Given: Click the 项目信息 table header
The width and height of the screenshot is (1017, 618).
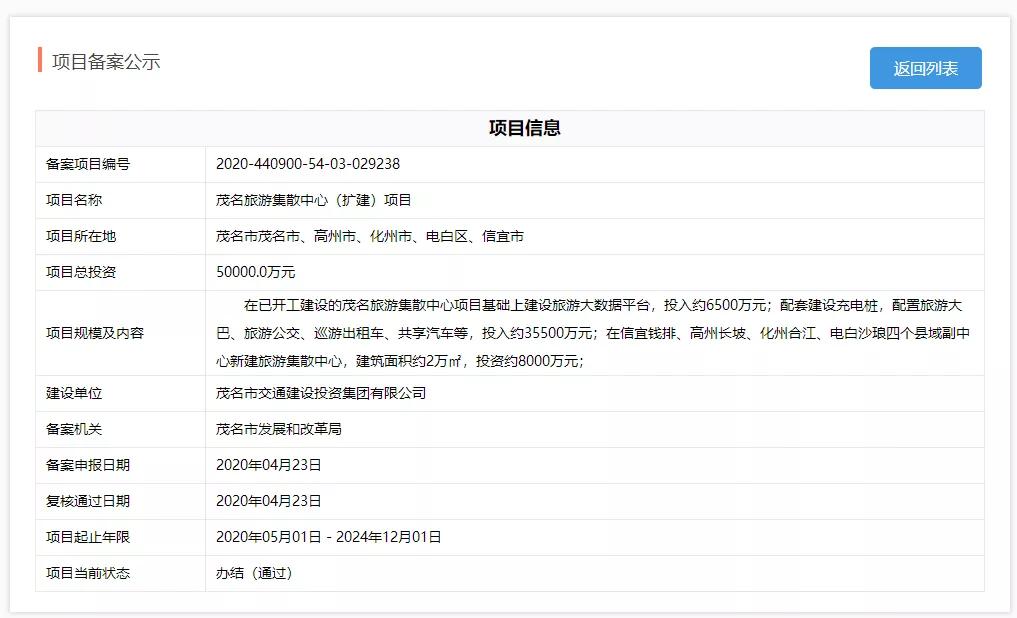Looking at the screenshot, I should coord(510,128).
